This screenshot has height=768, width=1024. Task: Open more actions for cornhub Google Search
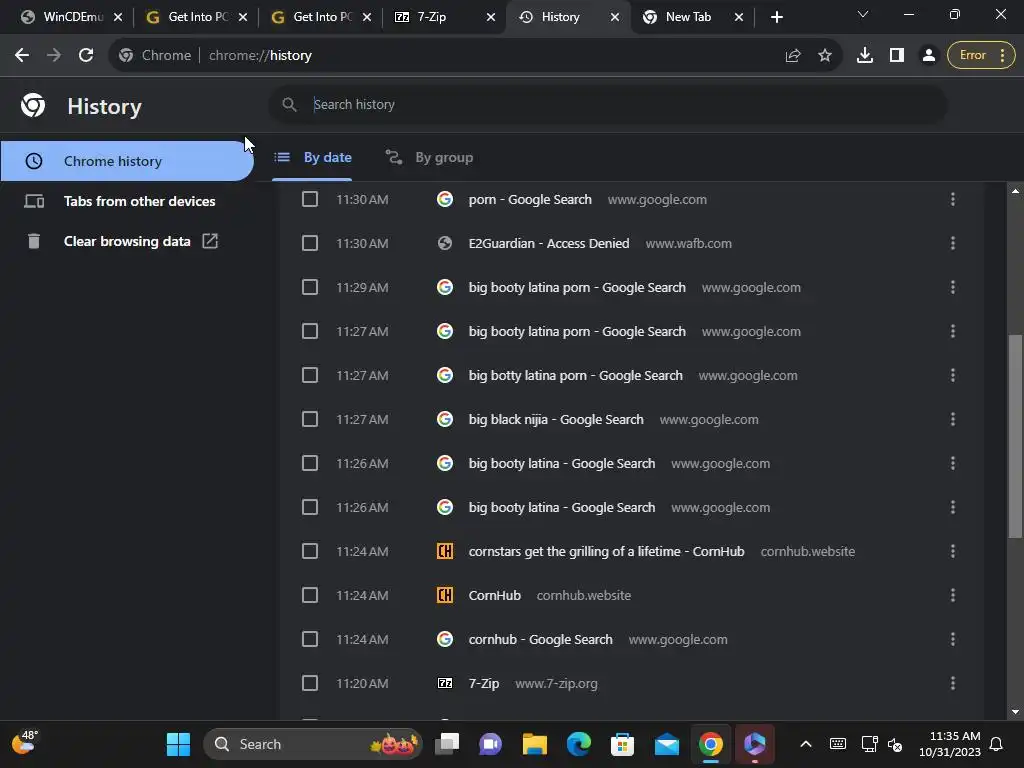953,639
